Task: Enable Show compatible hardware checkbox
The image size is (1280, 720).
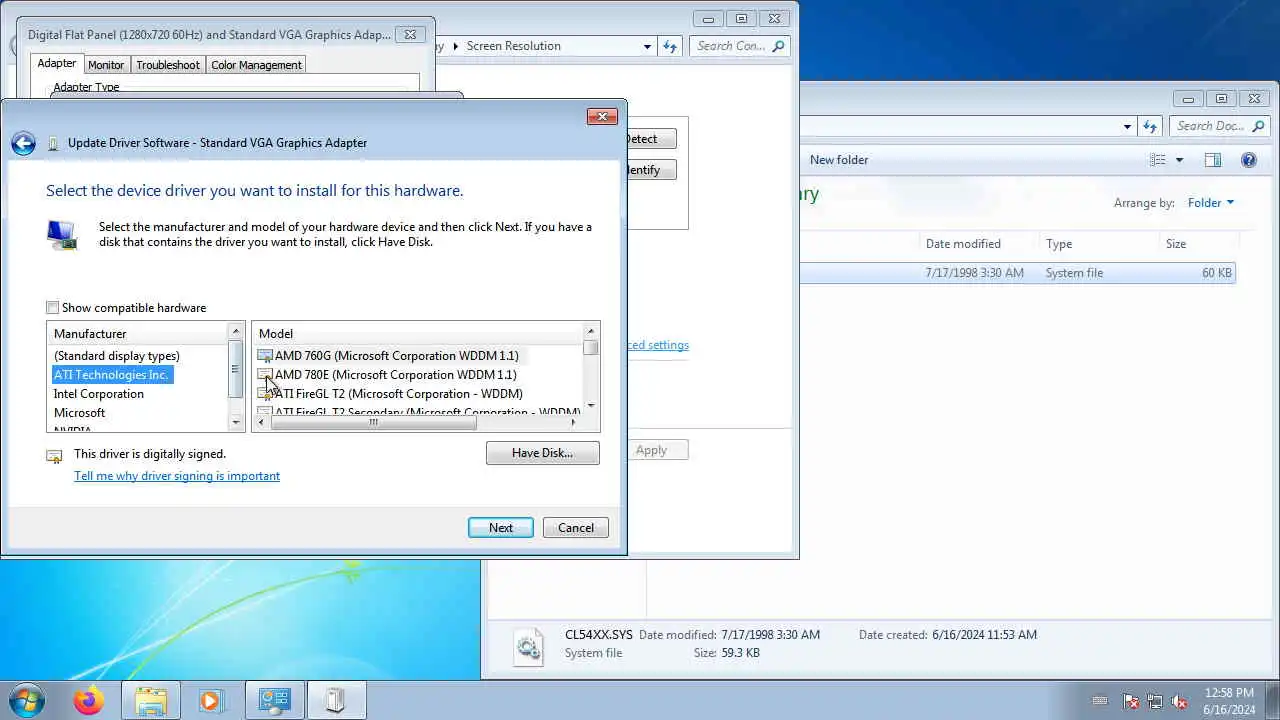Action: click(x=53, y=308)
